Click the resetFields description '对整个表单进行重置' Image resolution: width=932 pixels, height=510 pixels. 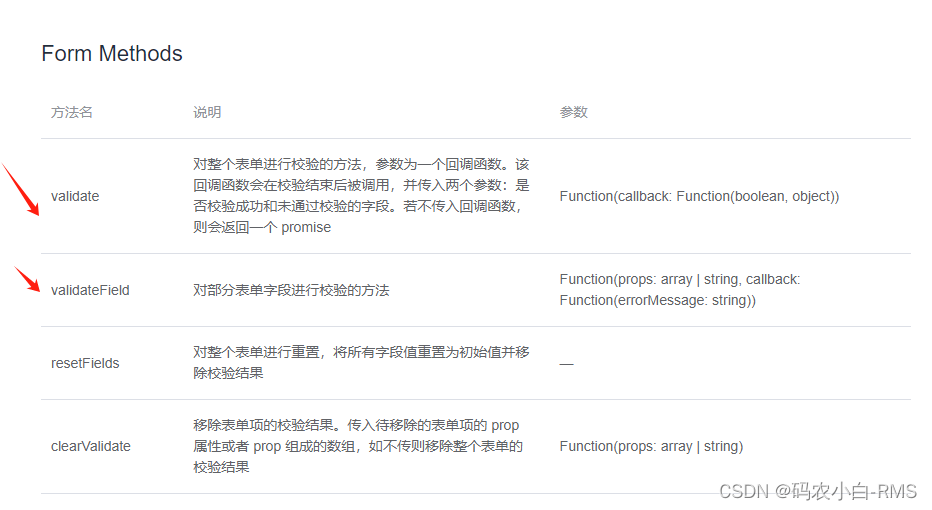[x=361, y=363]
